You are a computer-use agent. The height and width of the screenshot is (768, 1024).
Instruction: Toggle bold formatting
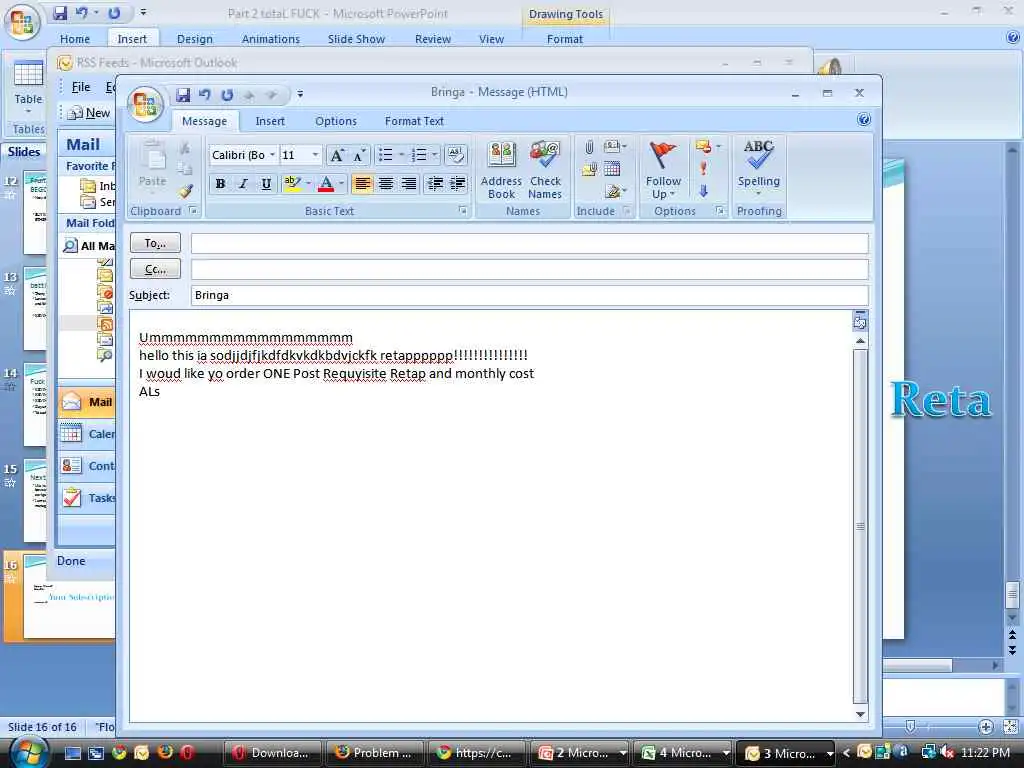221,184
